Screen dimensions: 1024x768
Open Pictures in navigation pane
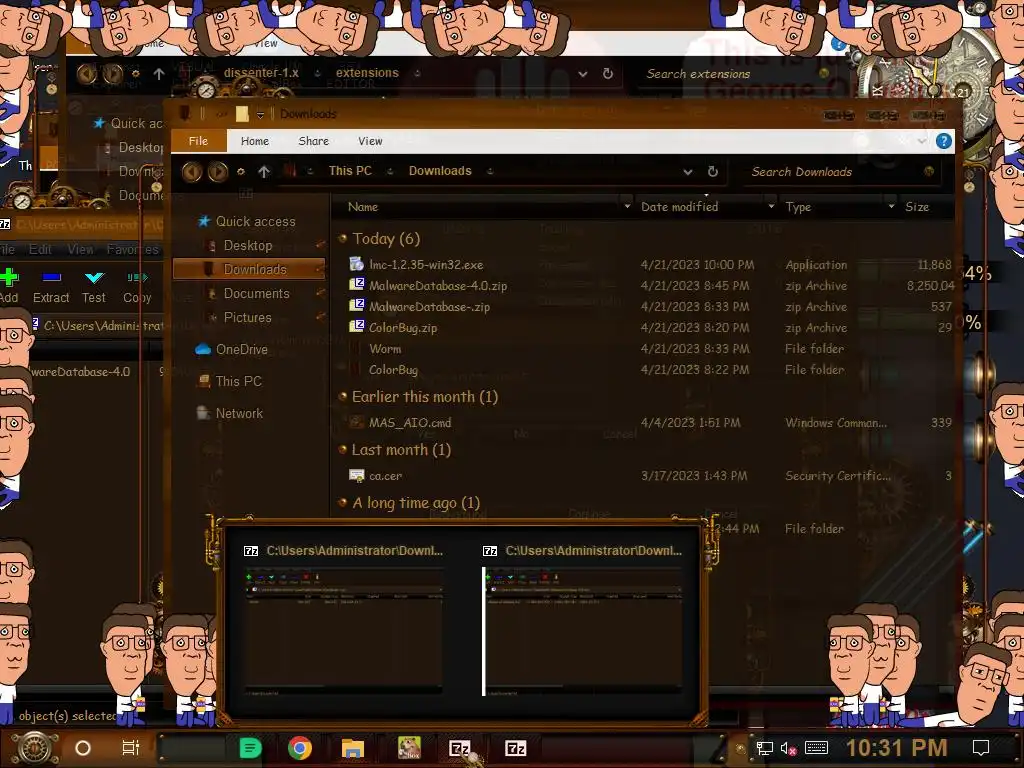click(248, 317)
